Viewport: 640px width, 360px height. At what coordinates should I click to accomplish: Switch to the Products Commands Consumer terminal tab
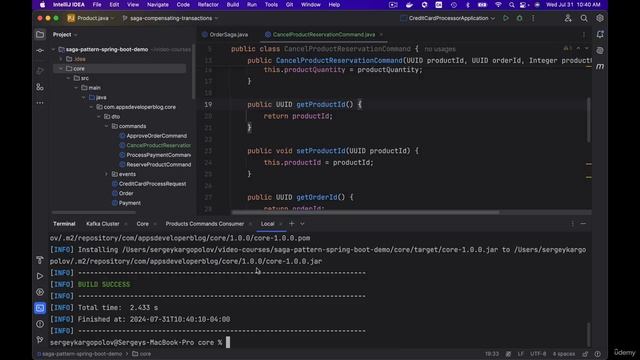(x=204, y=224)
